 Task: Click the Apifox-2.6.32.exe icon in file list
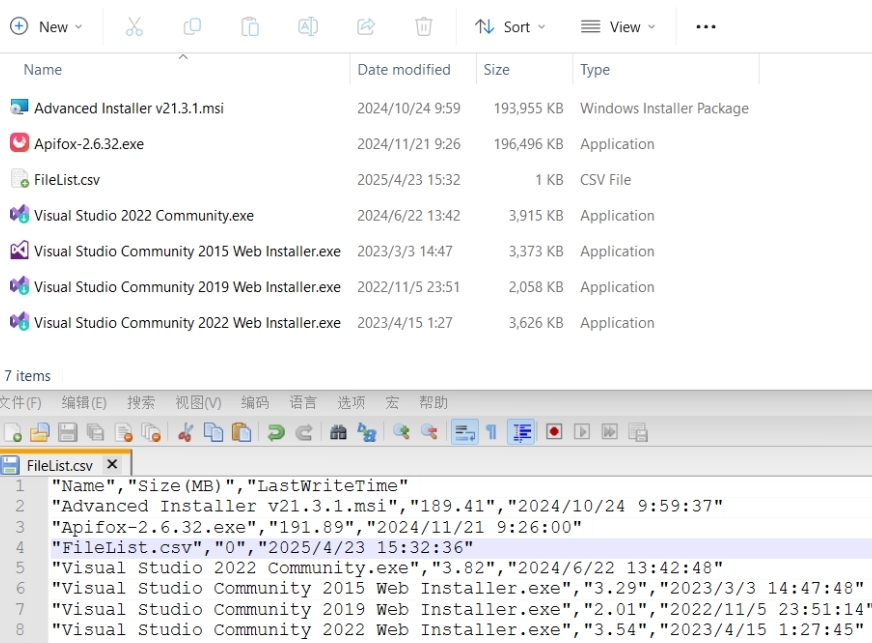click(19, 143)
